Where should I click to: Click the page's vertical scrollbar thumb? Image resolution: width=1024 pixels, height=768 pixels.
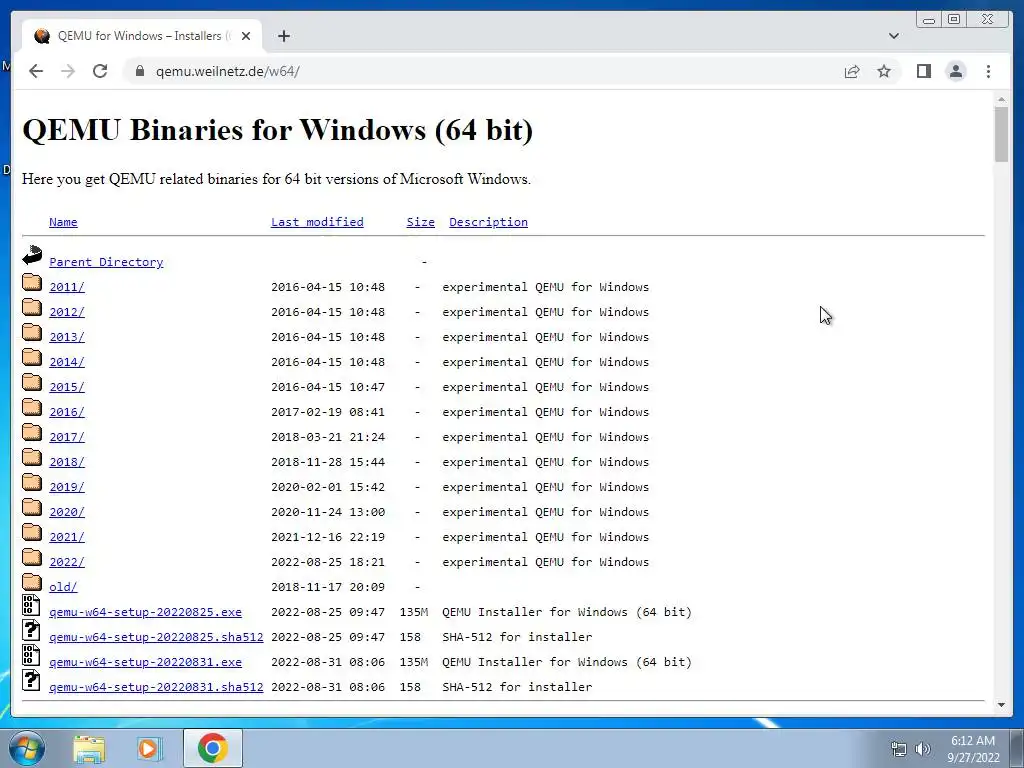[1001, 134]
